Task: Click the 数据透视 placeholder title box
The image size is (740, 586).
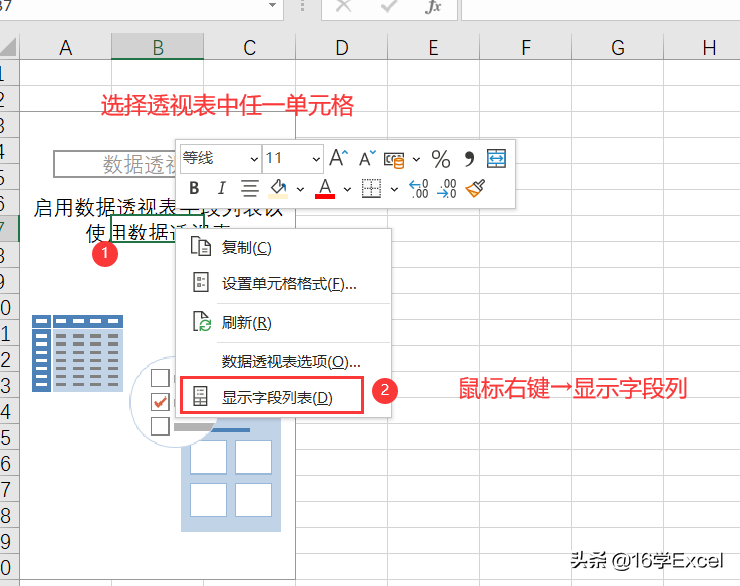Action: [x=115, y=164]
